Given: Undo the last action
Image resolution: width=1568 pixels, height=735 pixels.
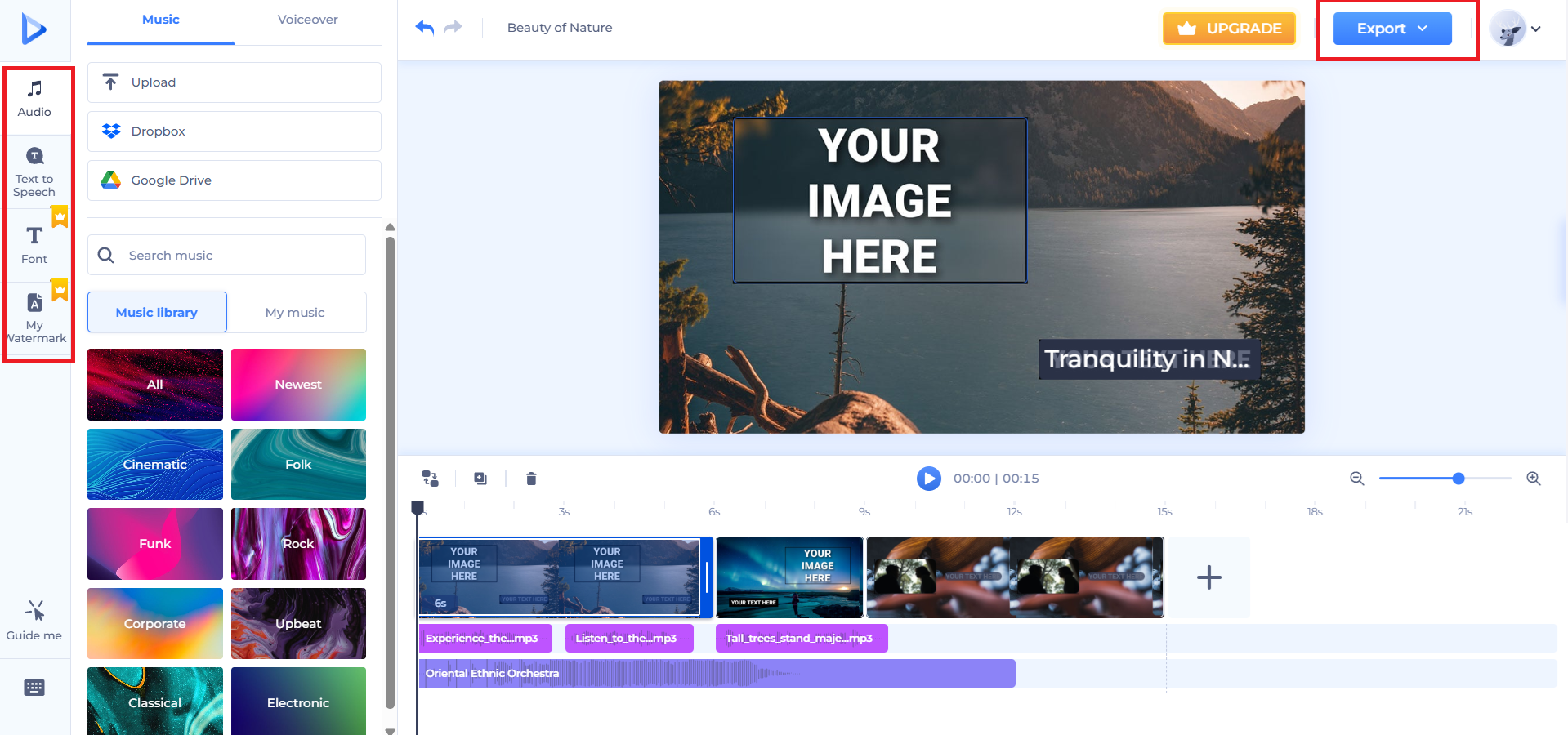Looking at the screenshot, I should tap(425, 28).
